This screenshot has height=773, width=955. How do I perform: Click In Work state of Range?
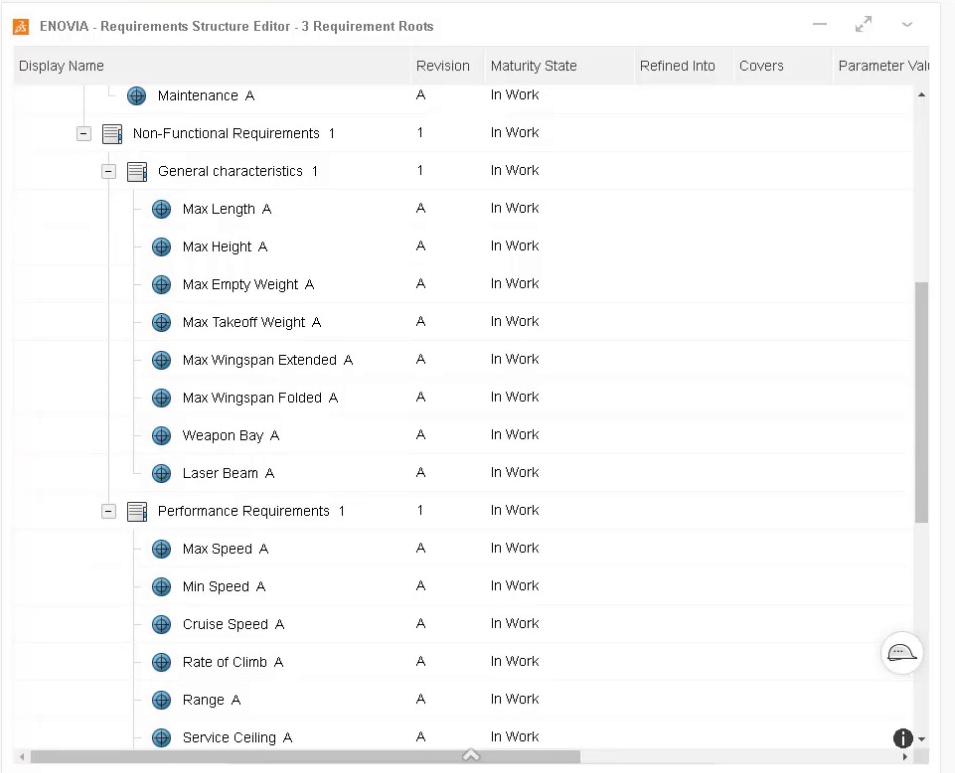(x=515, y=699)
